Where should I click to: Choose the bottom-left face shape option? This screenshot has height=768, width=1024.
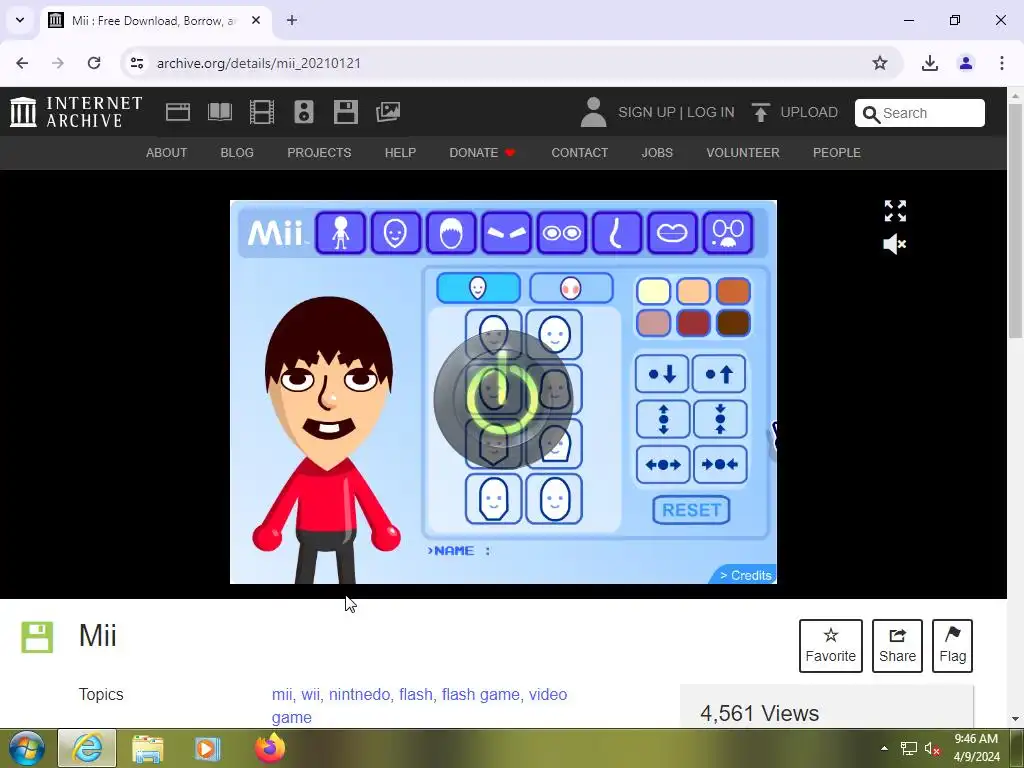pyautogui.click(x=493, y=500)
